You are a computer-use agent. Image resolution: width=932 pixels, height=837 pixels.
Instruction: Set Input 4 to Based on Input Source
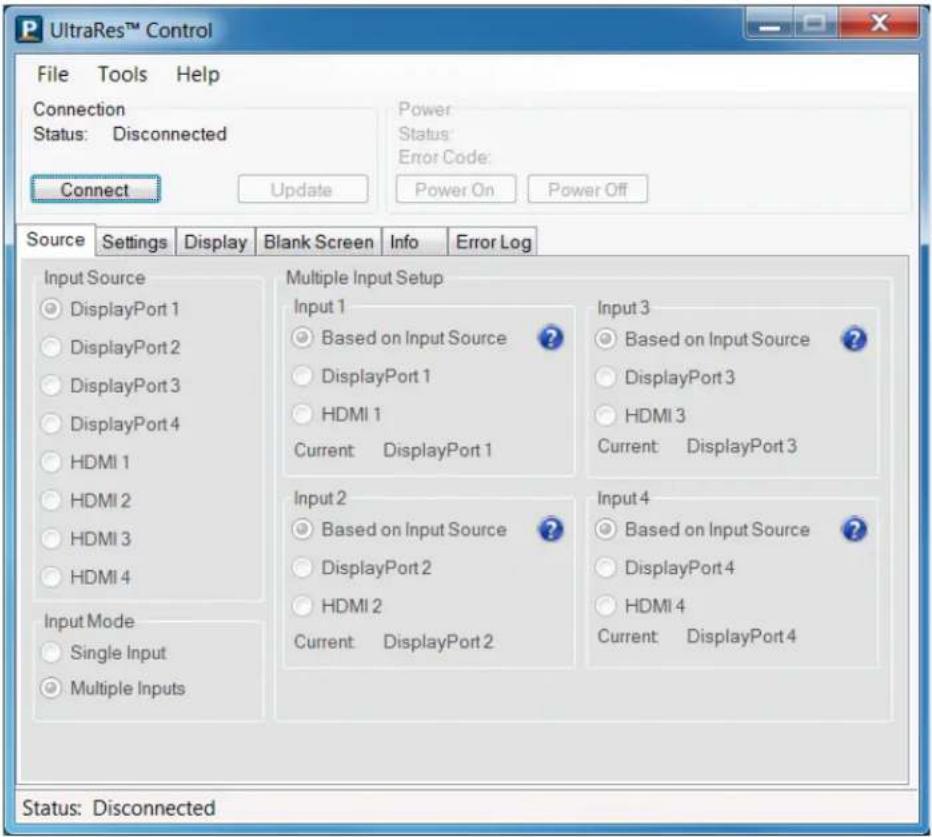coord(606,529)
